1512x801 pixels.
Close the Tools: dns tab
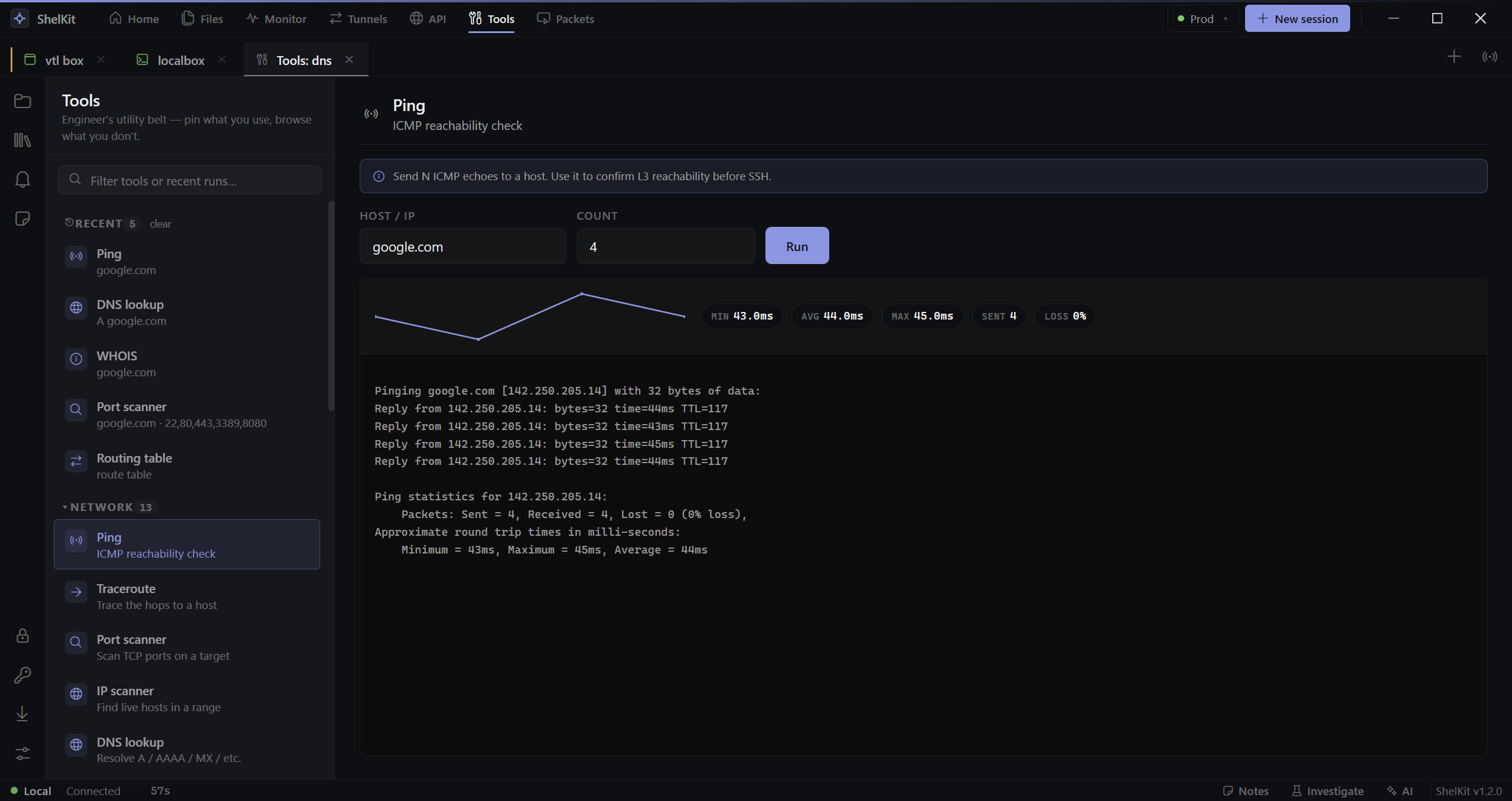[349, 60]
